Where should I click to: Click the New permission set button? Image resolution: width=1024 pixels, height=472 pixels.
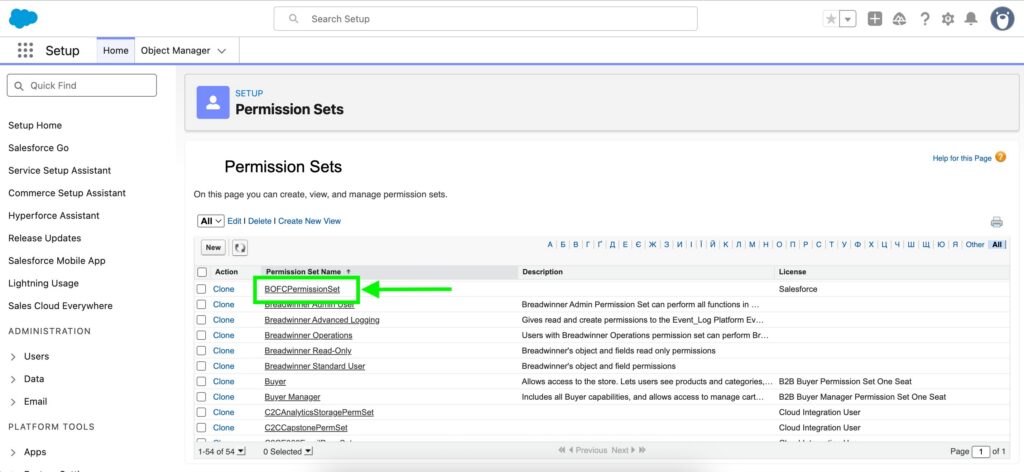(214, 247)
